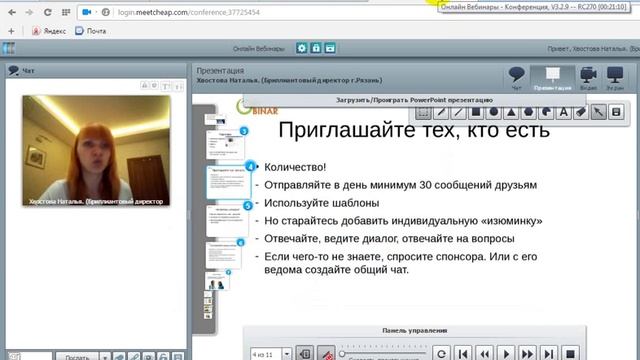Open the browser apps grid icon
The image size is (640, 360).
click(66, 12)
